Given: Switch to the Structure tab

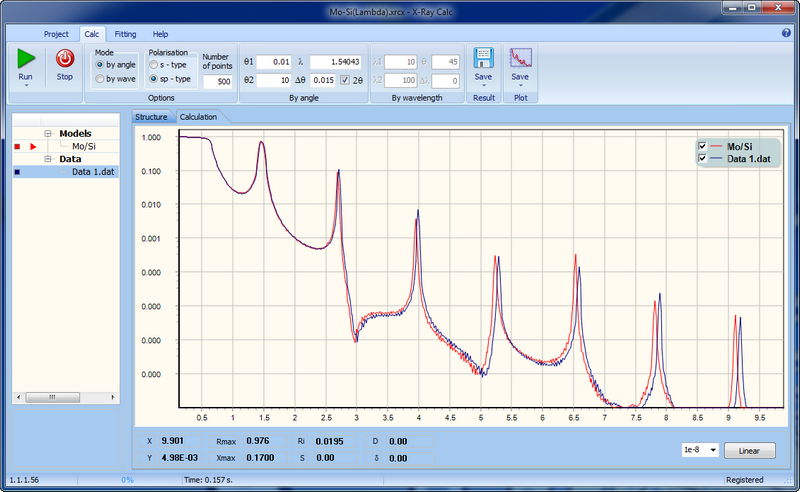Looking at the screenshot, I should [151, 117].
